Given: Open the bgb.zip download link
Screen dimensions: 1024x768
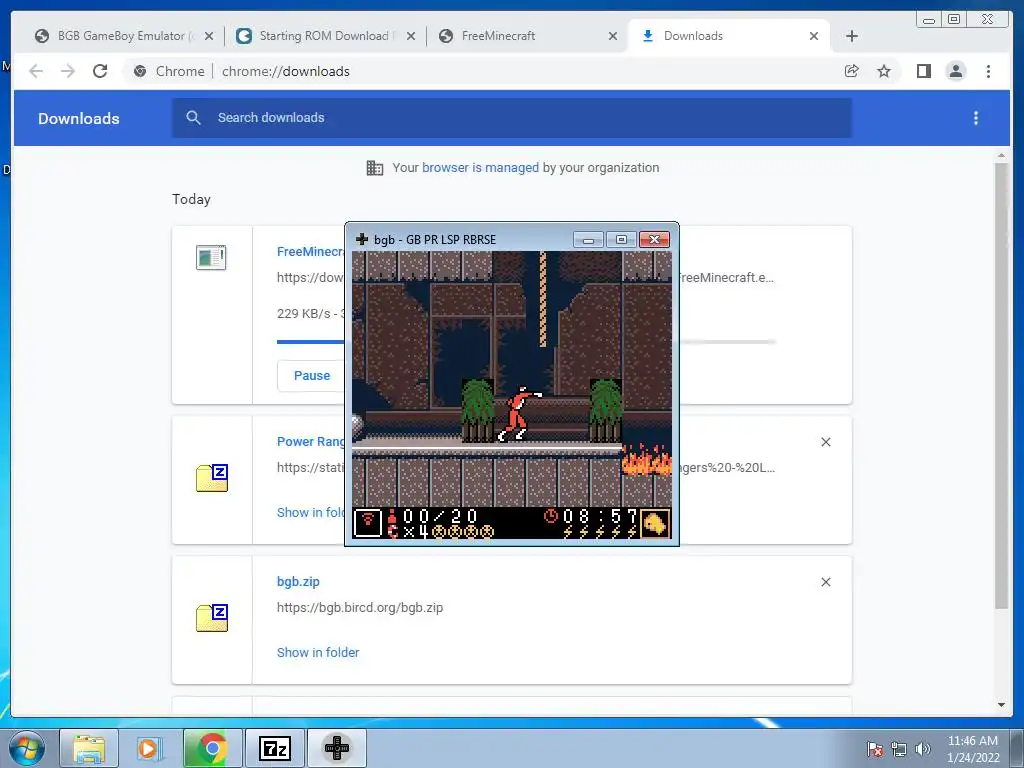Looking at the screenshot, I should pos(298,581).
